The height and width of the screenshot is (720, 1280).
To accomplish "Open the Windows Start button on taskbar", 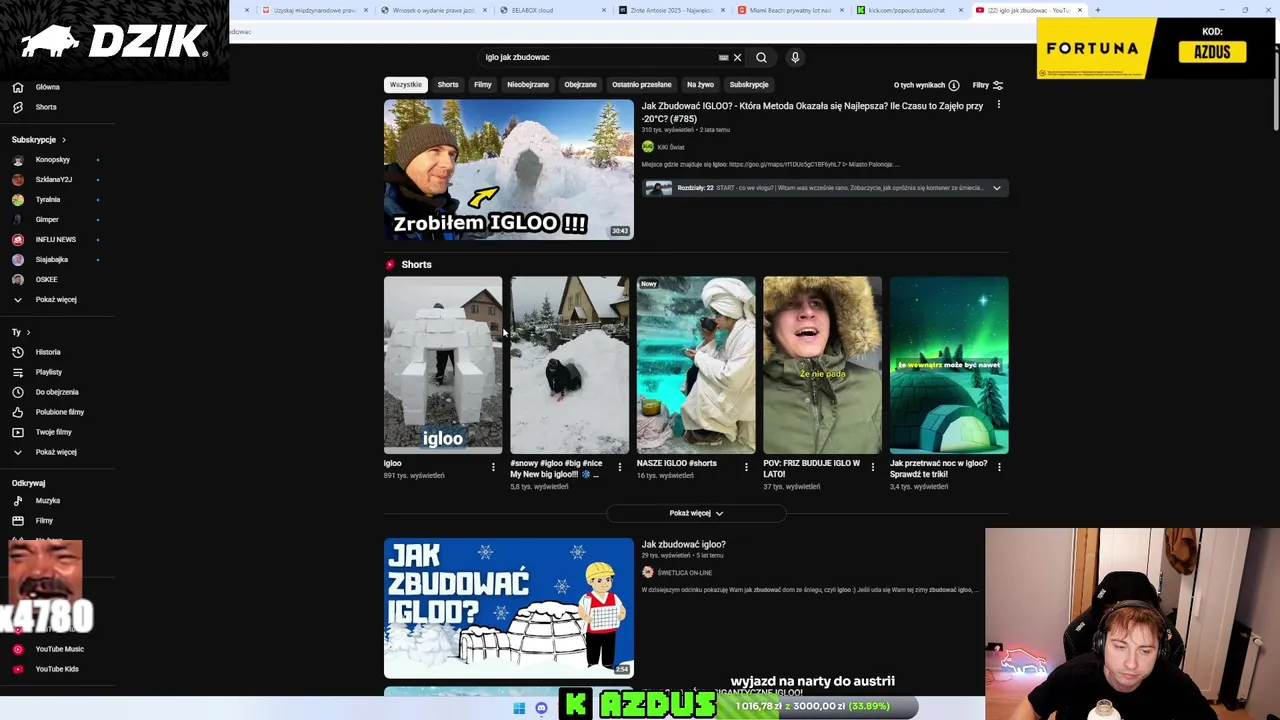I will [519, 708].
